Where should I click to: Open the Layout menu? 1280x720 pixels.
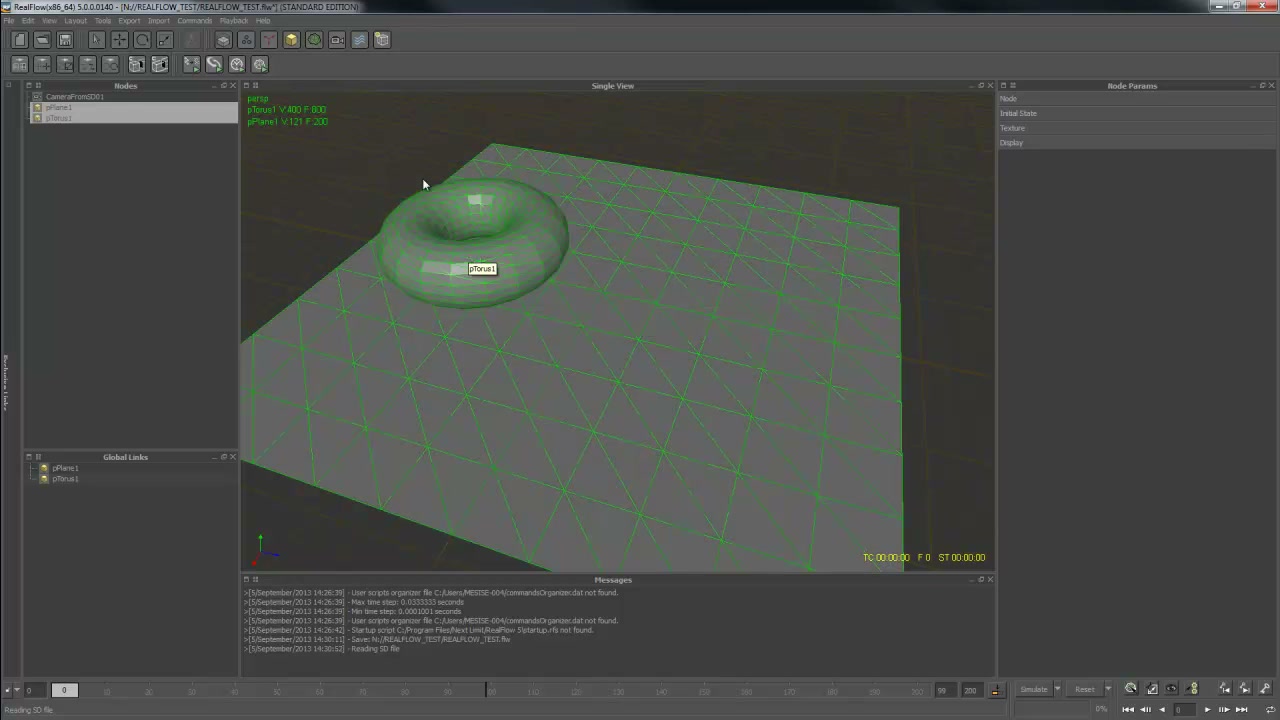coord(75,21)
